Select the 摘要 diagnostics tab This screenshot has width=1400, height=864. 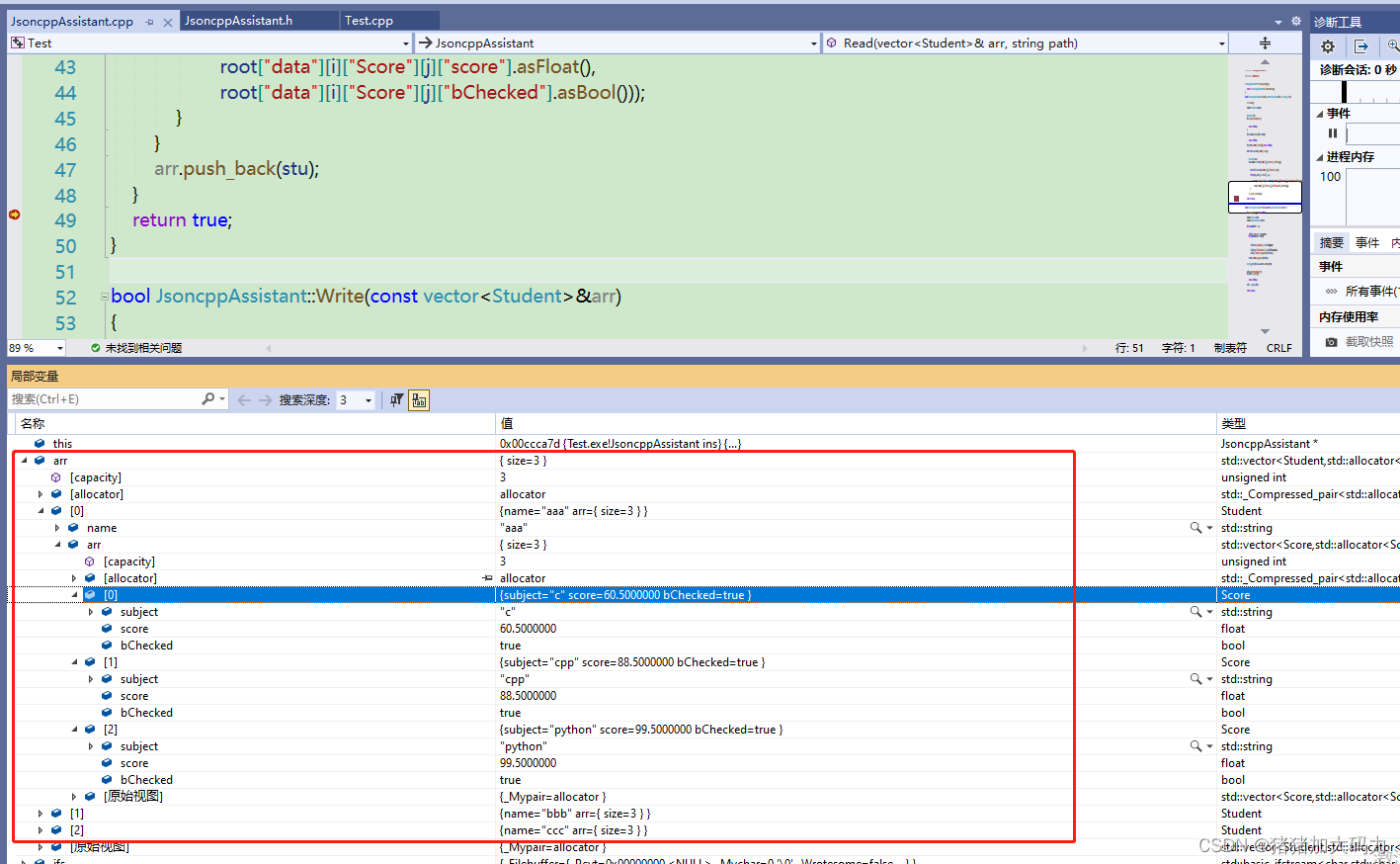pos(1332,243)
